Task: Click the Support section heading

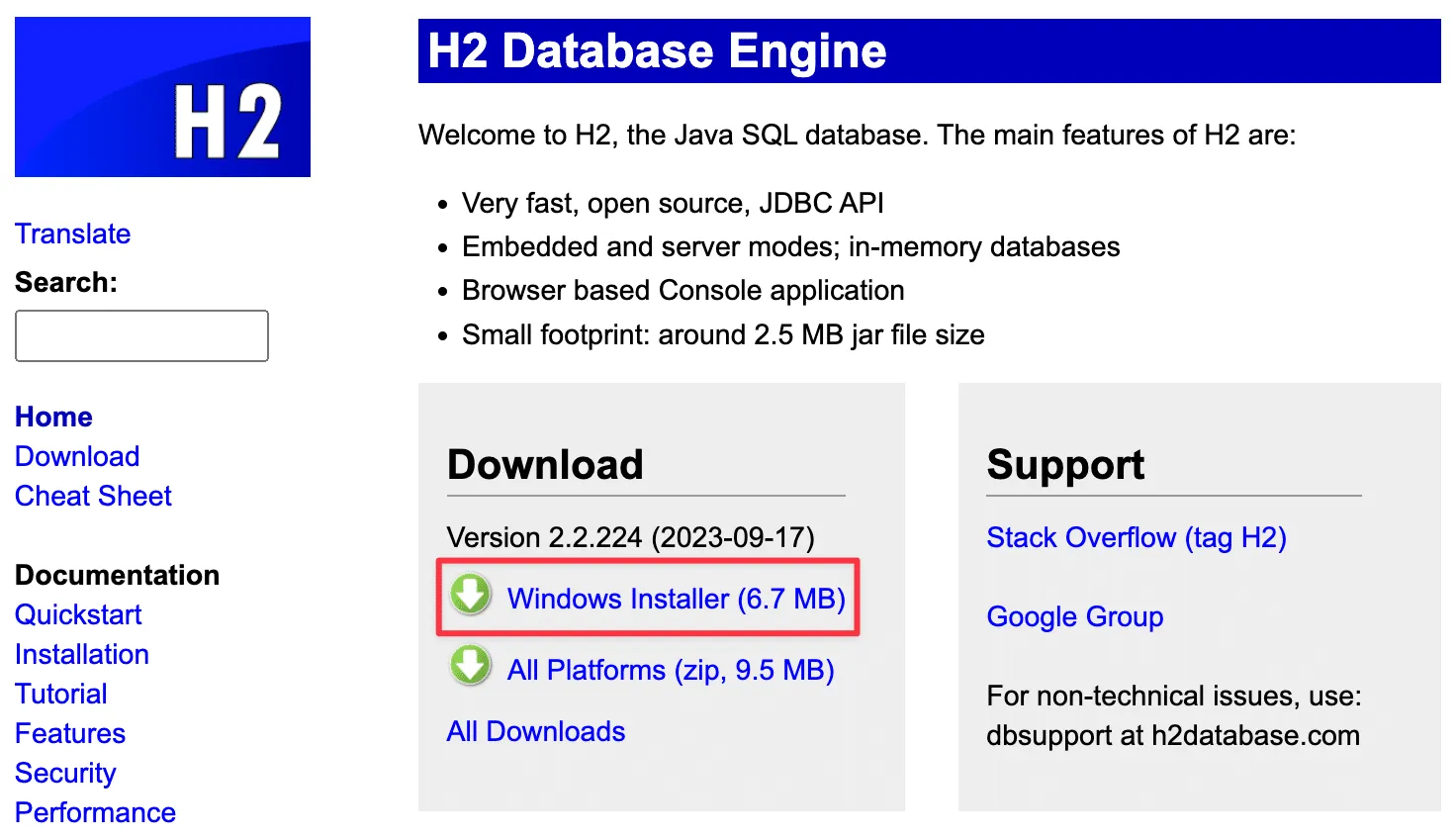Action: (1065, 464)
